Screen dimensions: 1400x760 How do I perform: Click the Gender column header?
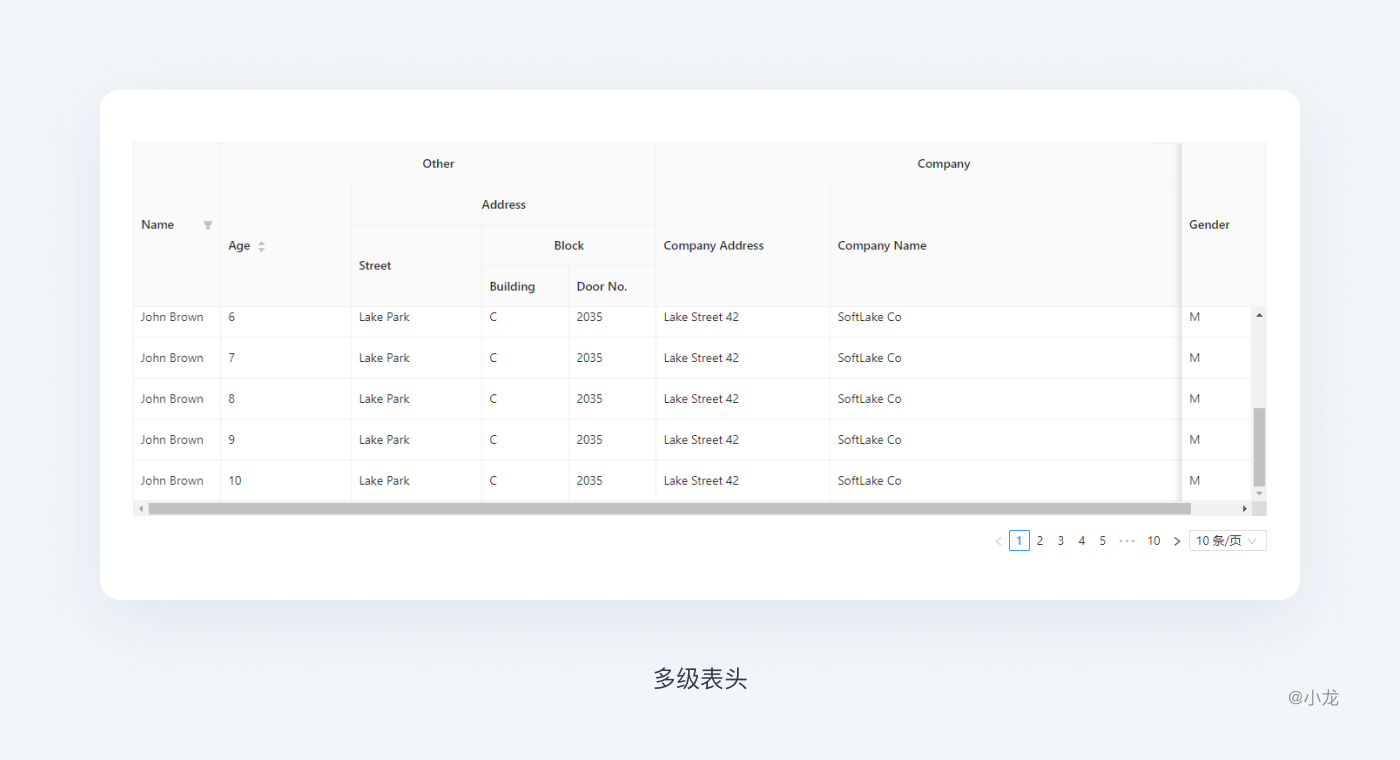pyautogui.click(x=1209, y=225)
